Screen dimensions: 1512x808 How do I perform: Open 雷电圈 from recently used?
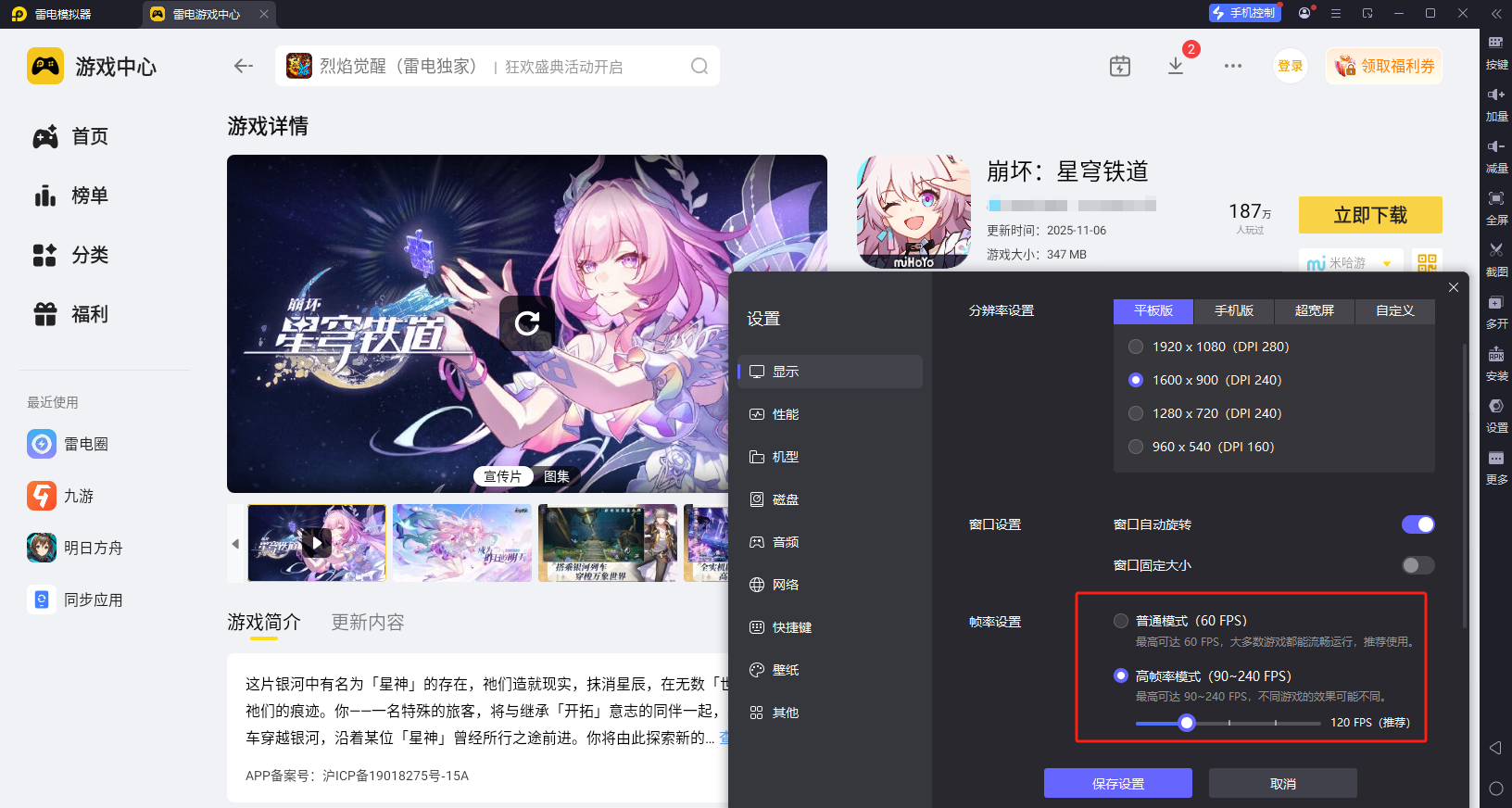[69, 444]
